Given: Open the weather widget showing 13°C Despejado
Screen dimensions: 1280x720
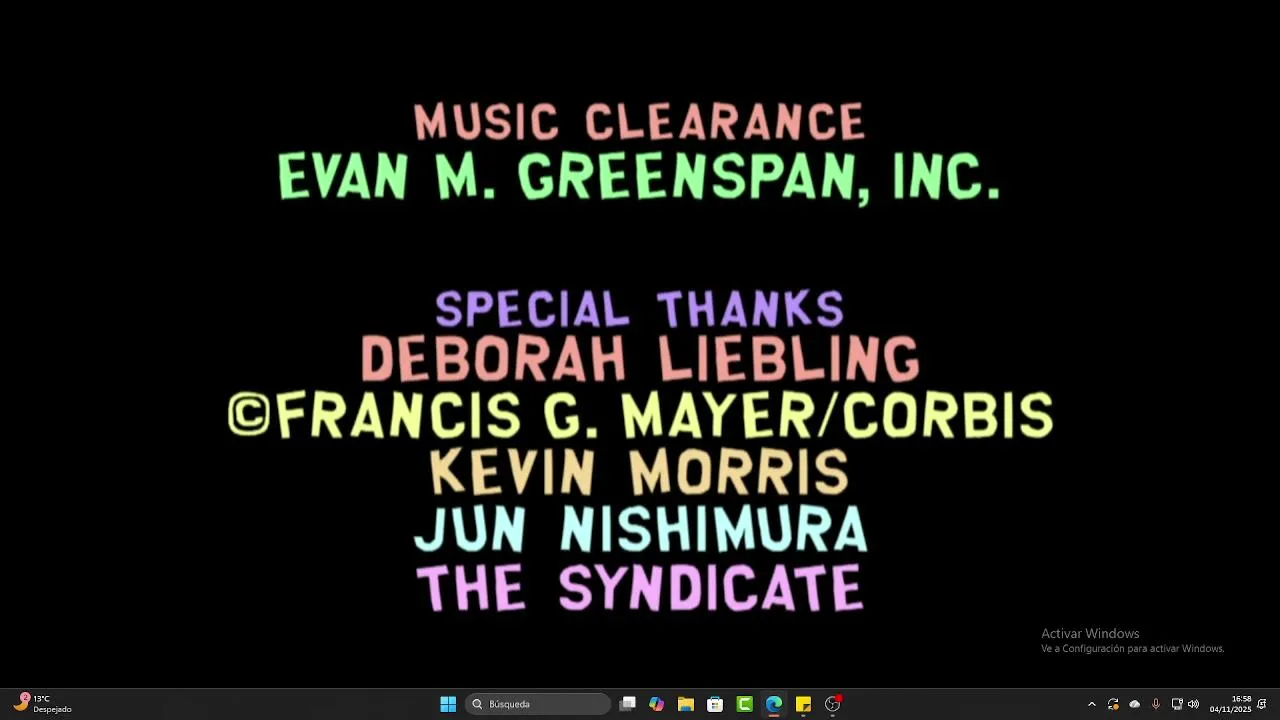Looking at the screenshot, I should pos(42,704).
